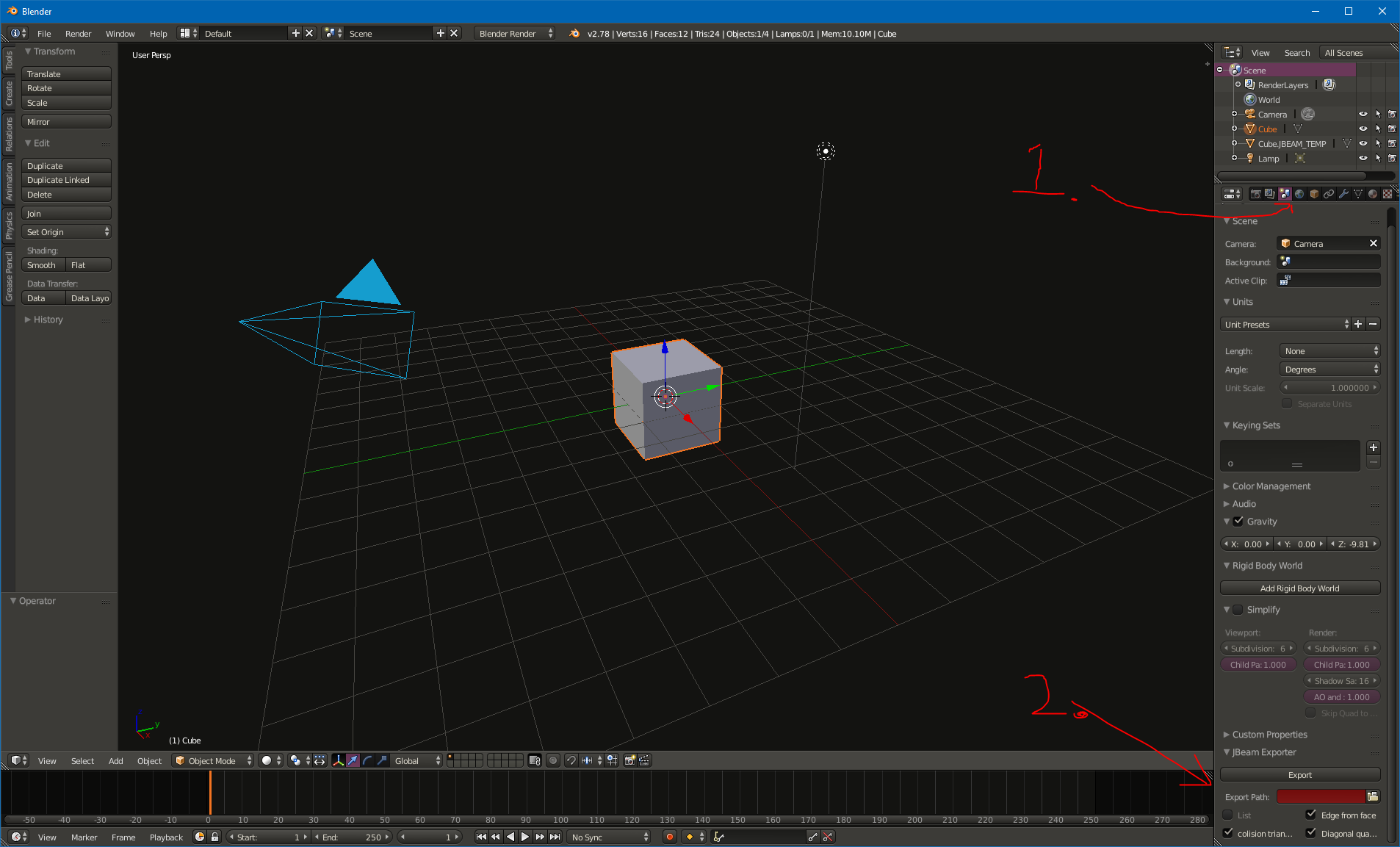The image size is (1400, 847).
Task: Toggle Lamp selectability arrow icon
Action: [x=1378, y=158]
